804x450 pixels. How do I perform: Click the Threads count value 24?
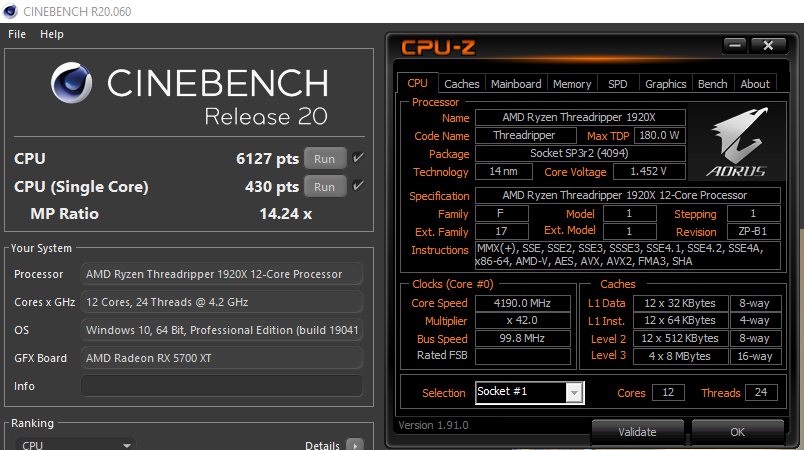(x=761, y=392)
